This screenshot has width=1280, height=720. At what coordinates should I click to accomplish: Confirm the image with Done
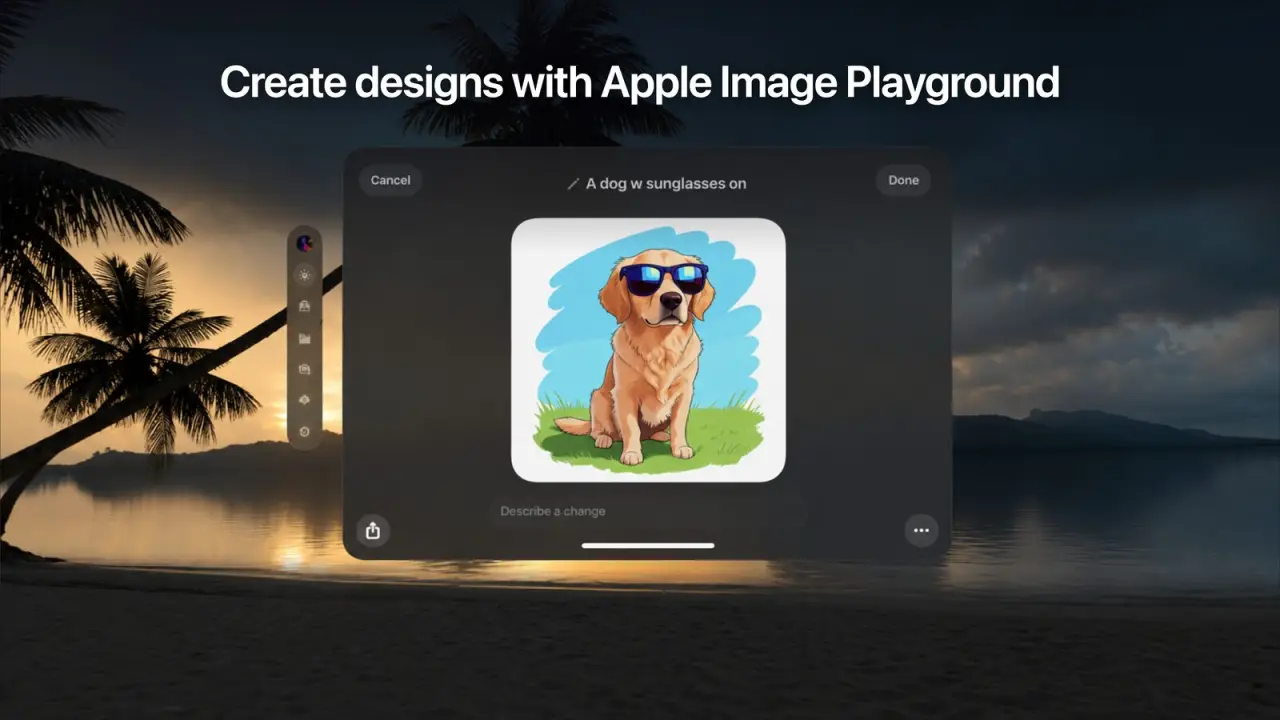tap(903, 180)
